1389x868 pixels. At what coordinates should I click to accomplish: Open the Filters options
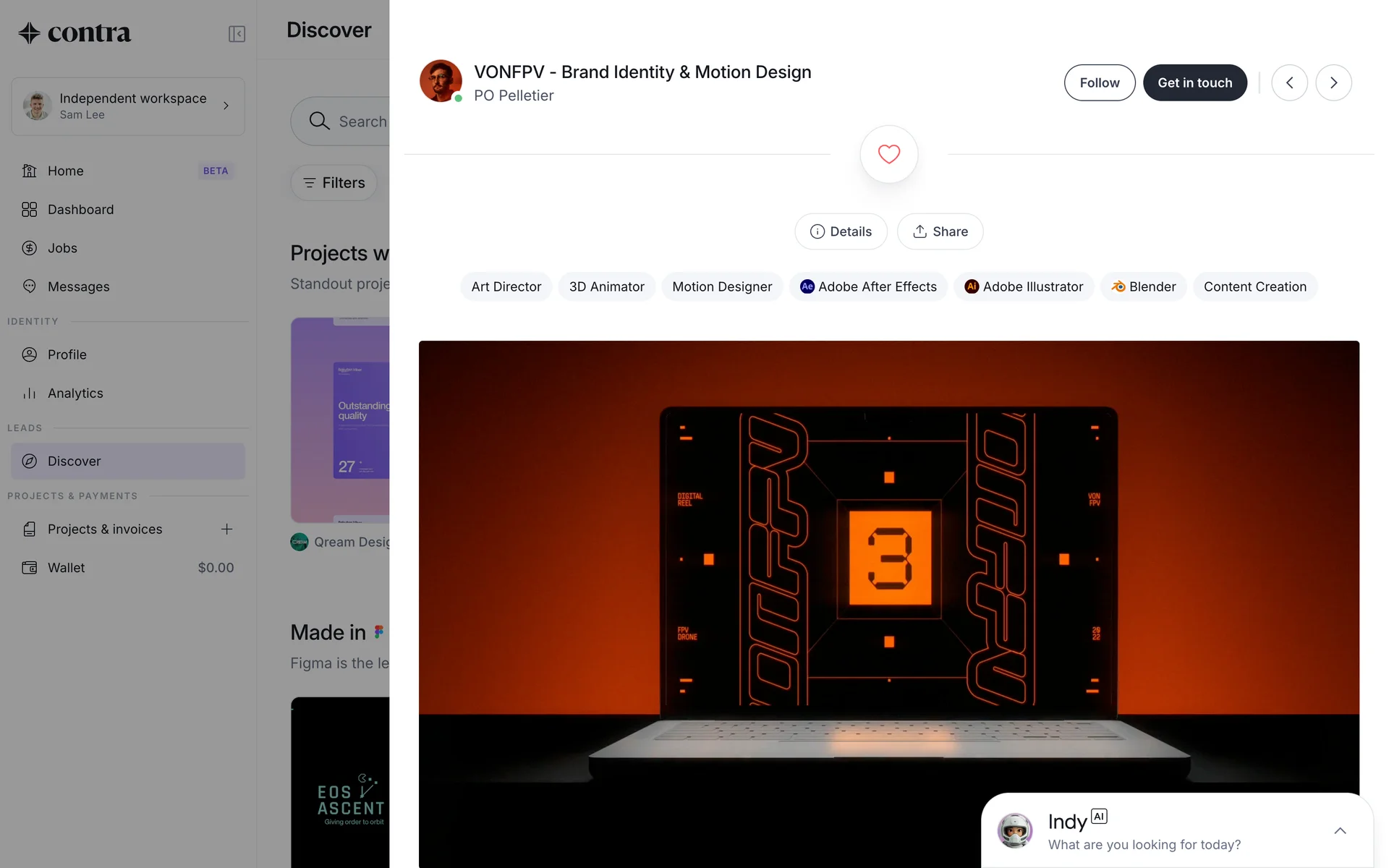(x=334, y=183)
